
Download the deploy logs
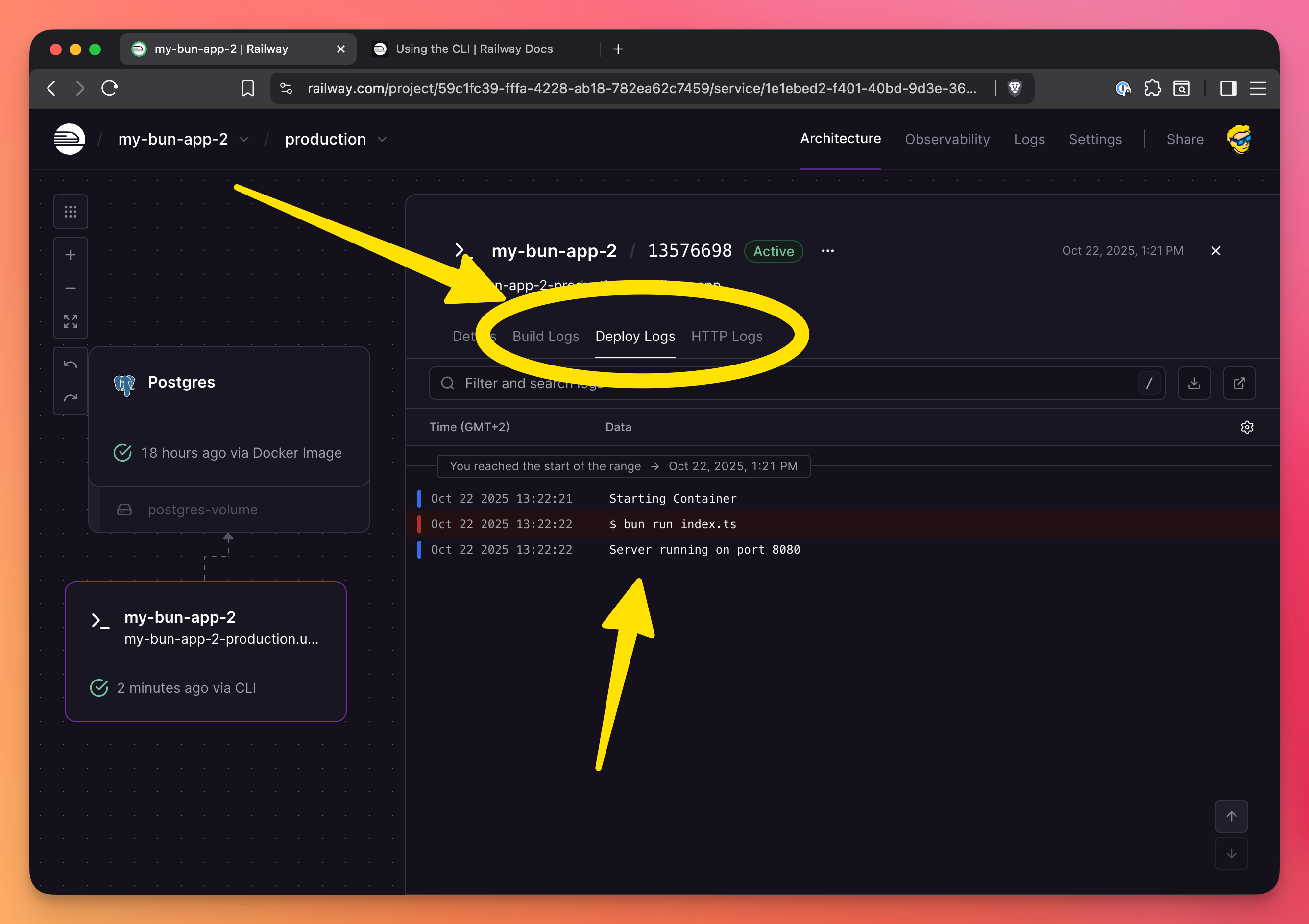click(1194, 383)
